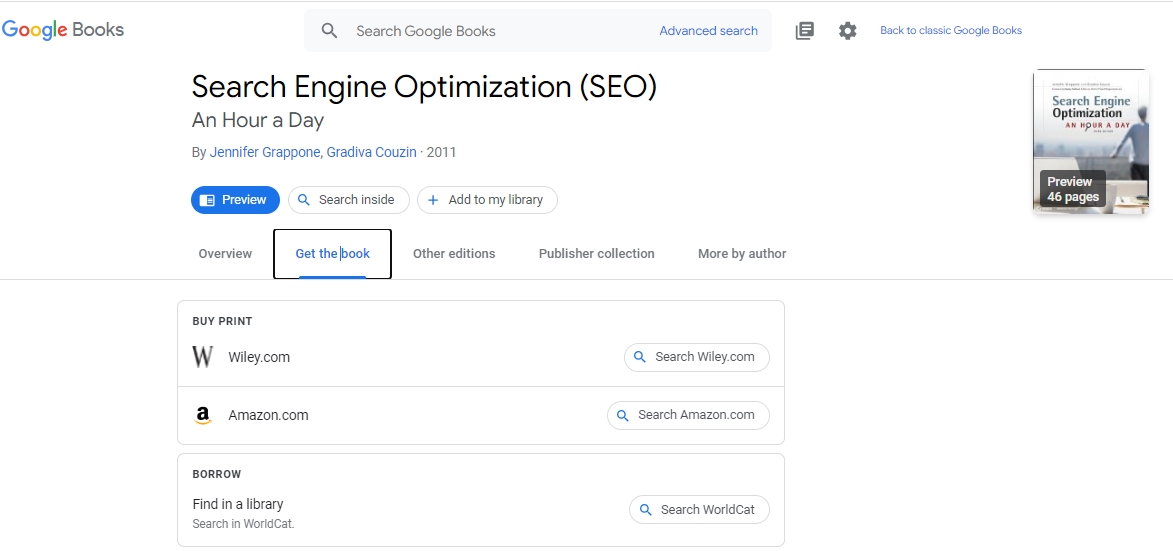Open the Advanced search link
1173x551 pixels.
pyautogui.click(x=708, y=31)
